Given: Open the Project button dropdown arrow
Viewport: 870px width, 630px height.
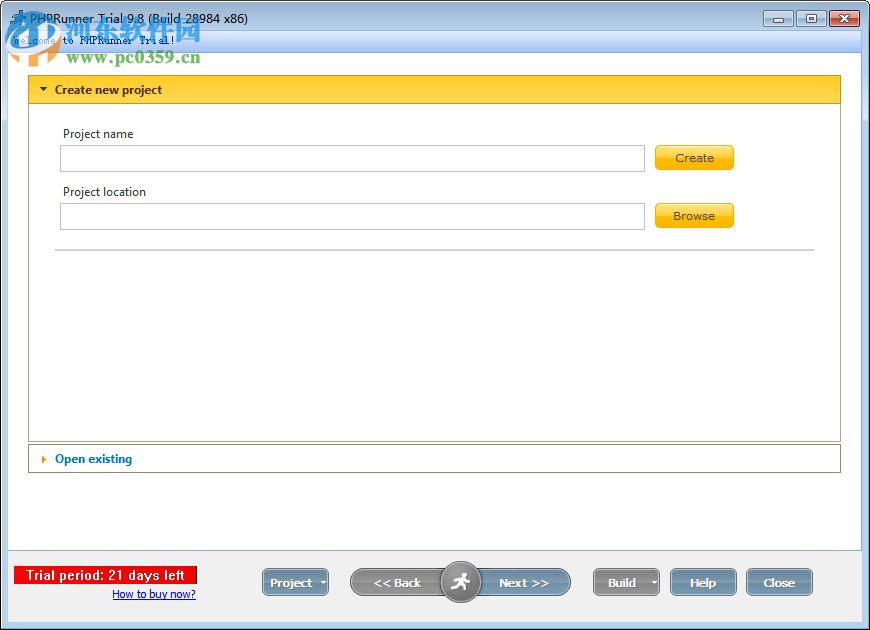Looking at the screenshot, I should click(323, 582).
